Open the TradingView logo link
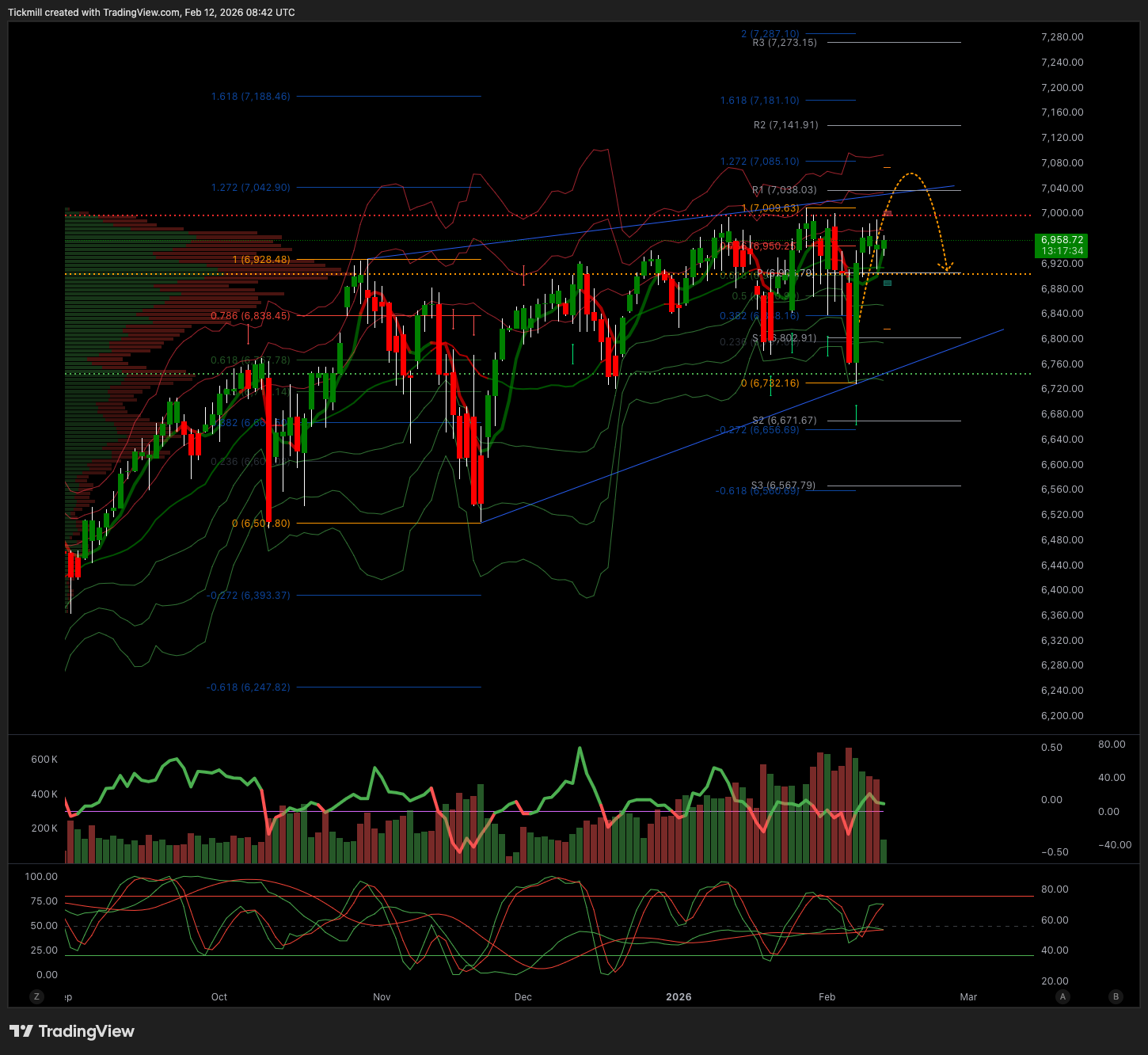 [x=72, y=1031]
